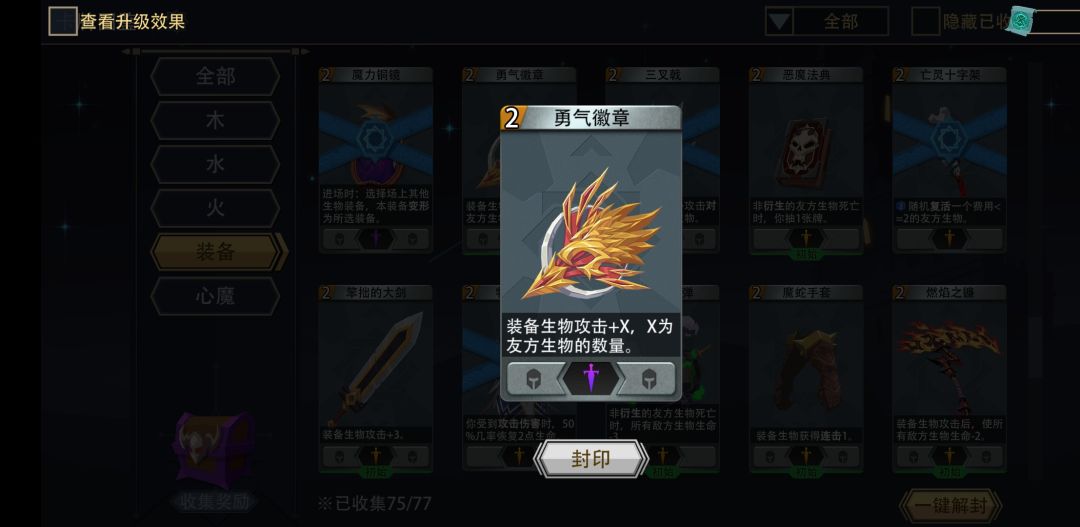Switch to the 木 category tab
The image size is (1080, 527).
[x=215, y=121]
